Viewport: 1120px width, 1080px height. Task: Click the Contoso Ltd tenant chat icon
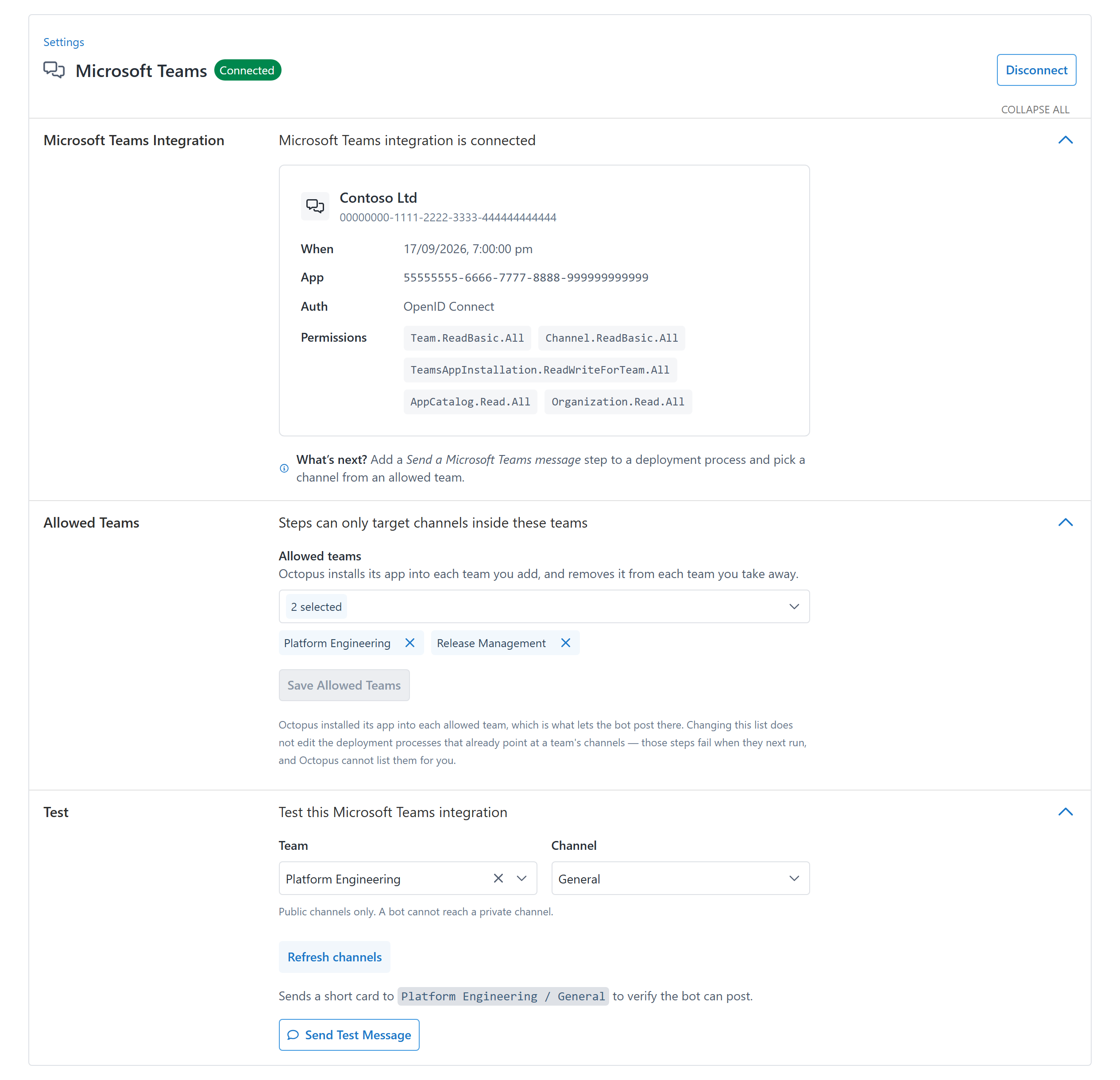click(315, 206)
